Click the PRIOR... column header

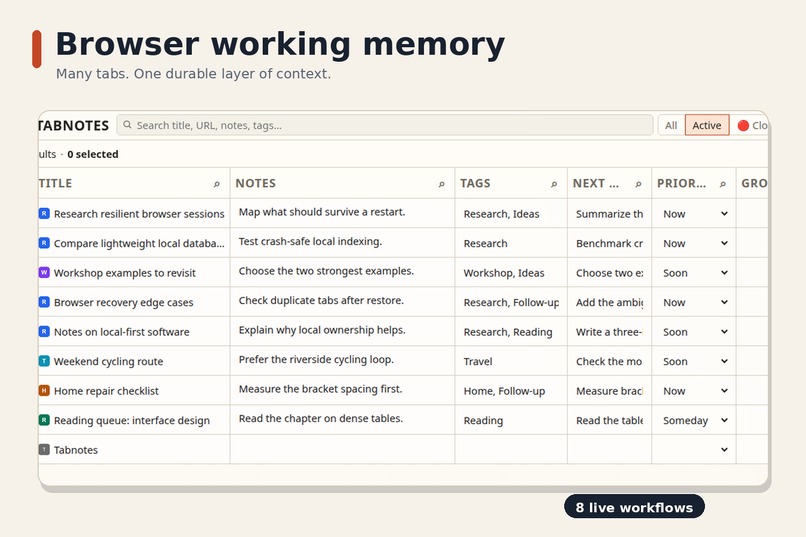coord(694,183)
